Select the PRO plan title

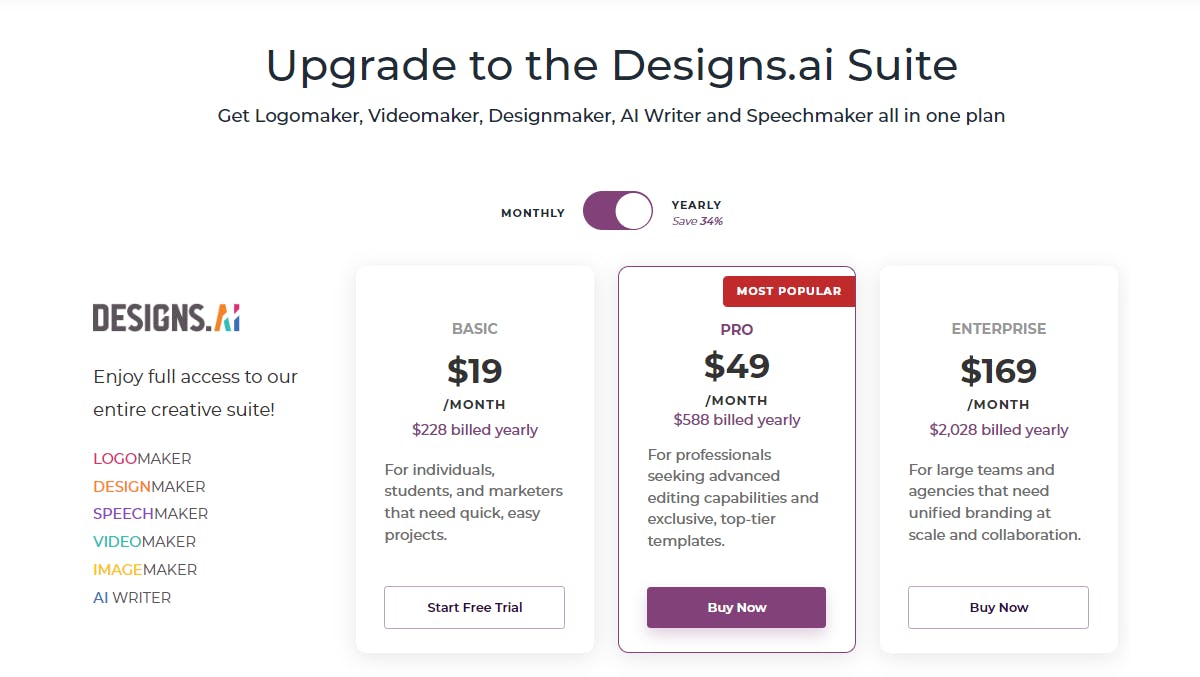point(736,330)
